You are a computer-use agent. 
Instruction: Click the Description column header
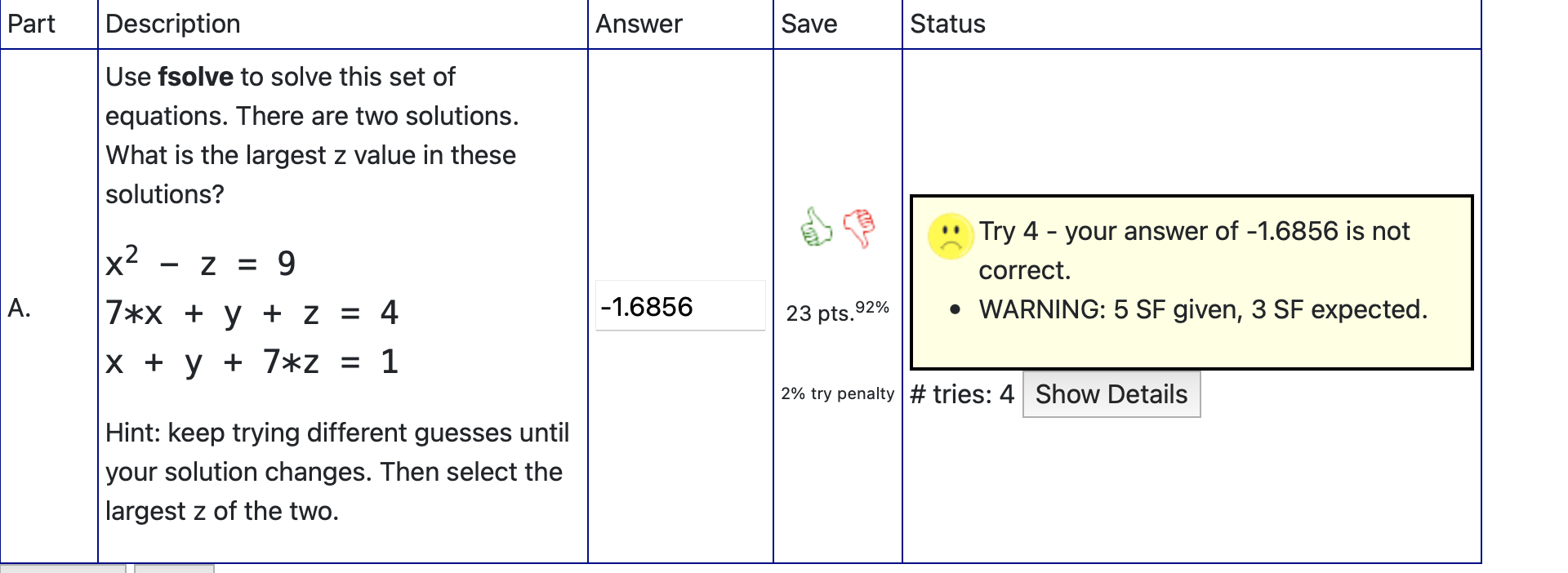171,24
